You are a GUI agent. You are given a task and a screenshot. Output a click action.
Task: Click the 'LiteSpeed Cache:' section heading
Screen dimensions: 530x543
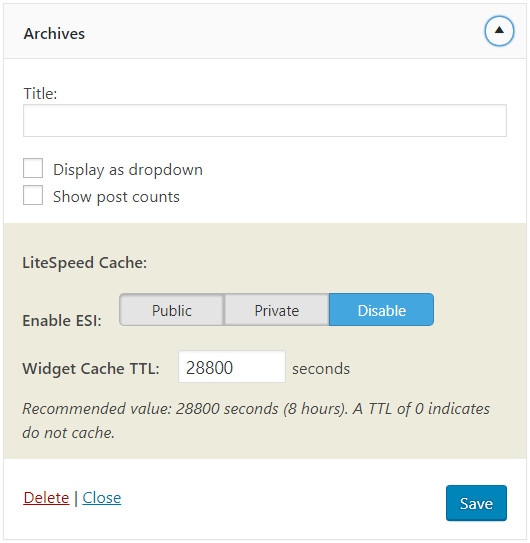point(85,263)
